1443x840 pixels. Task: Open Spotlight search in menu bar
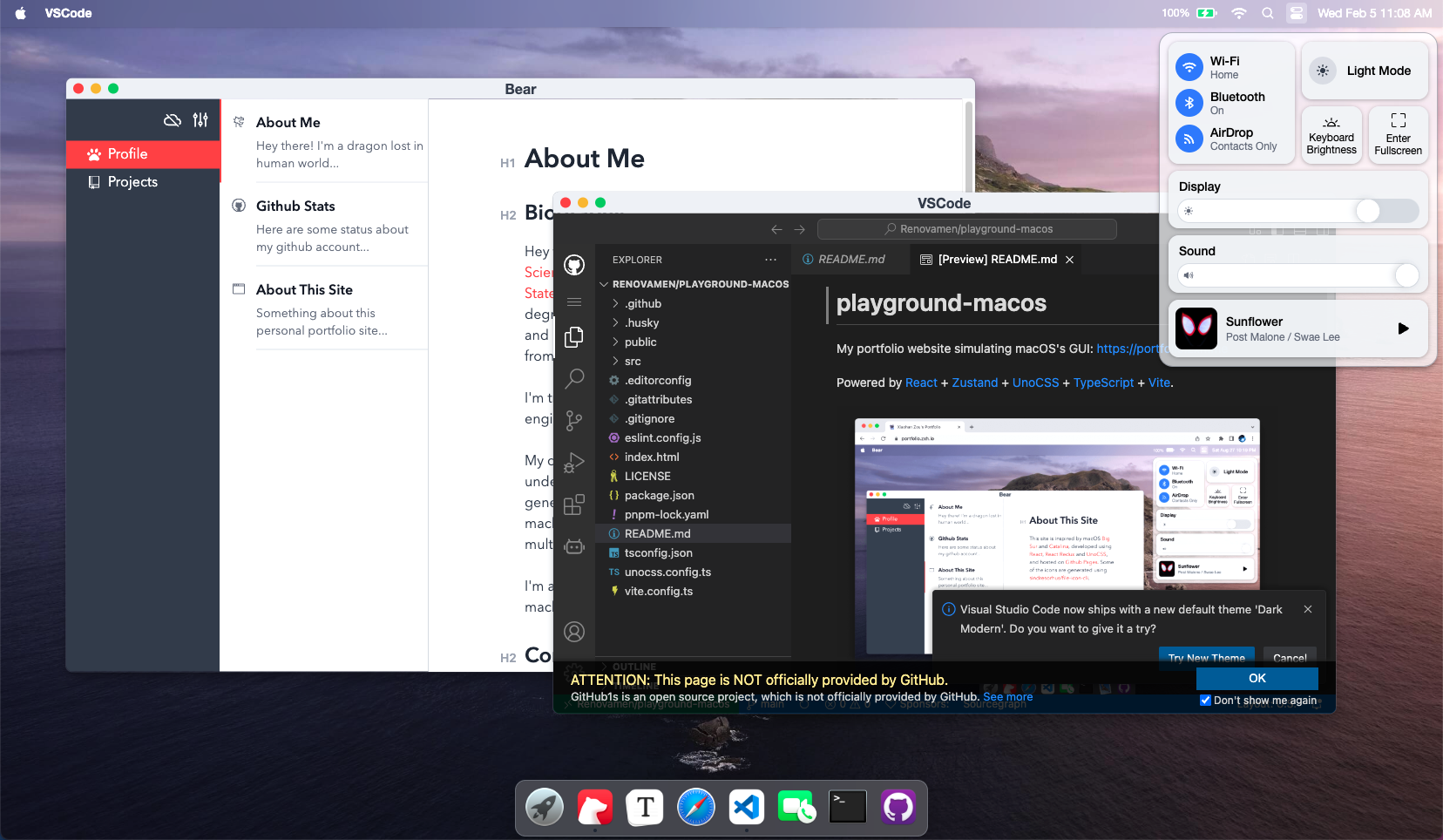click(x=1268, y=13)
